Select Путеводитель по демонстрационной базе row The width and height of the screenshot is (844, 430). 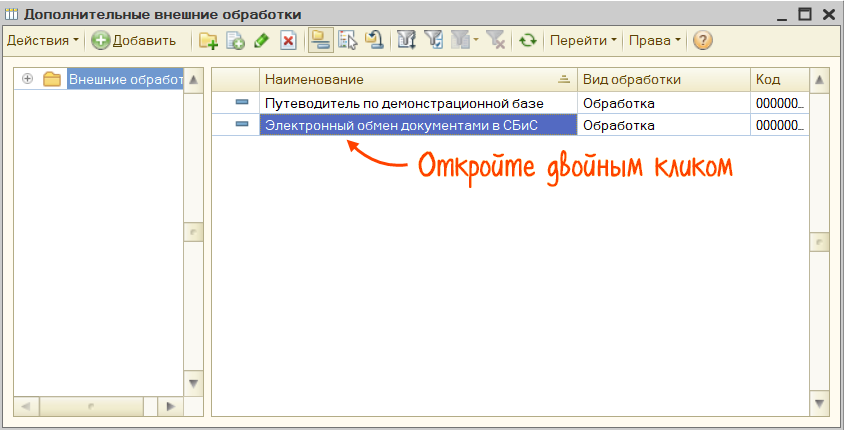(x=416, y=102)
